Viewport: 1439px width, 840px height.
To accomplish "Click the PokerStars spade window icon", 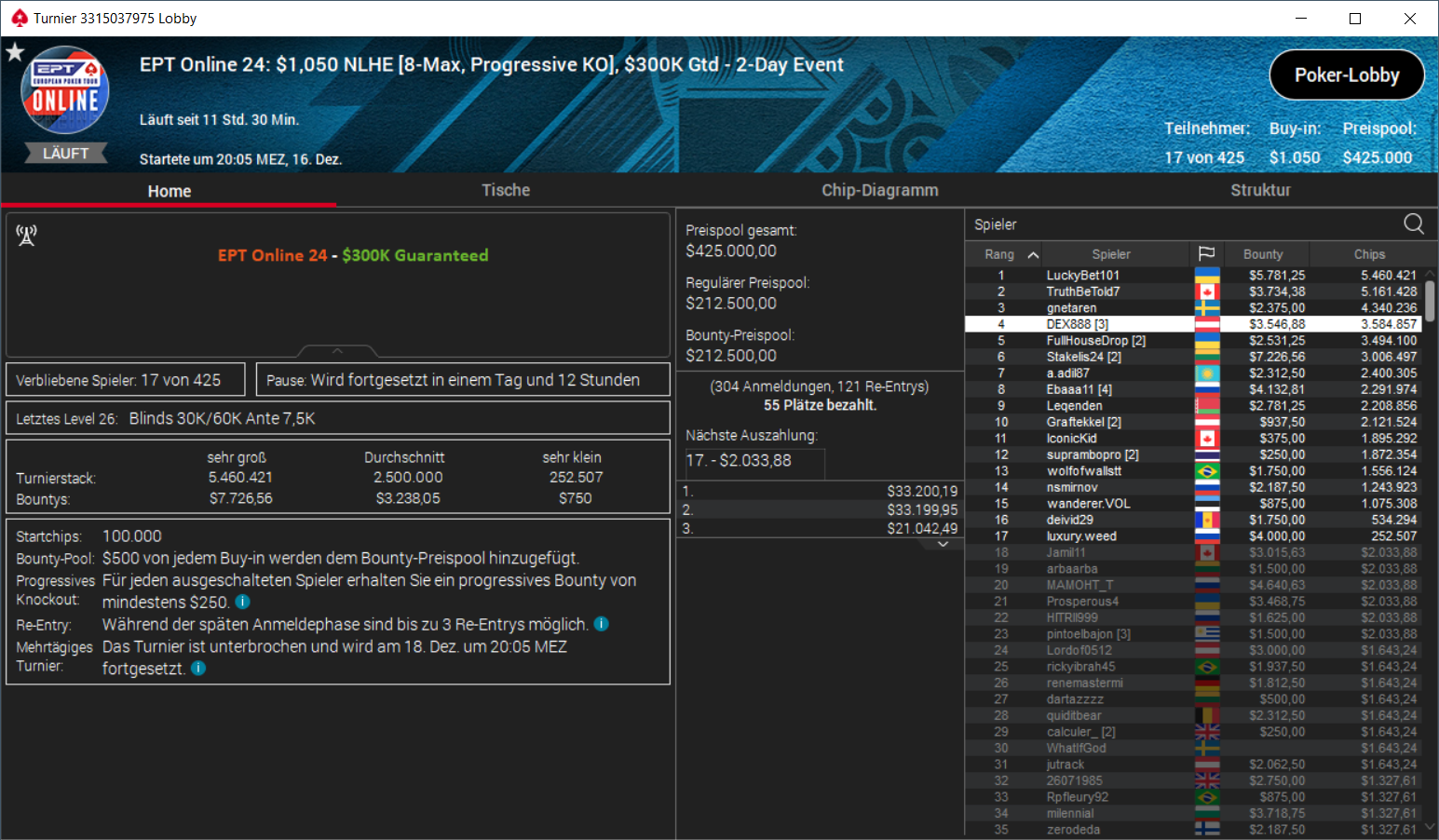I will 19,18.
